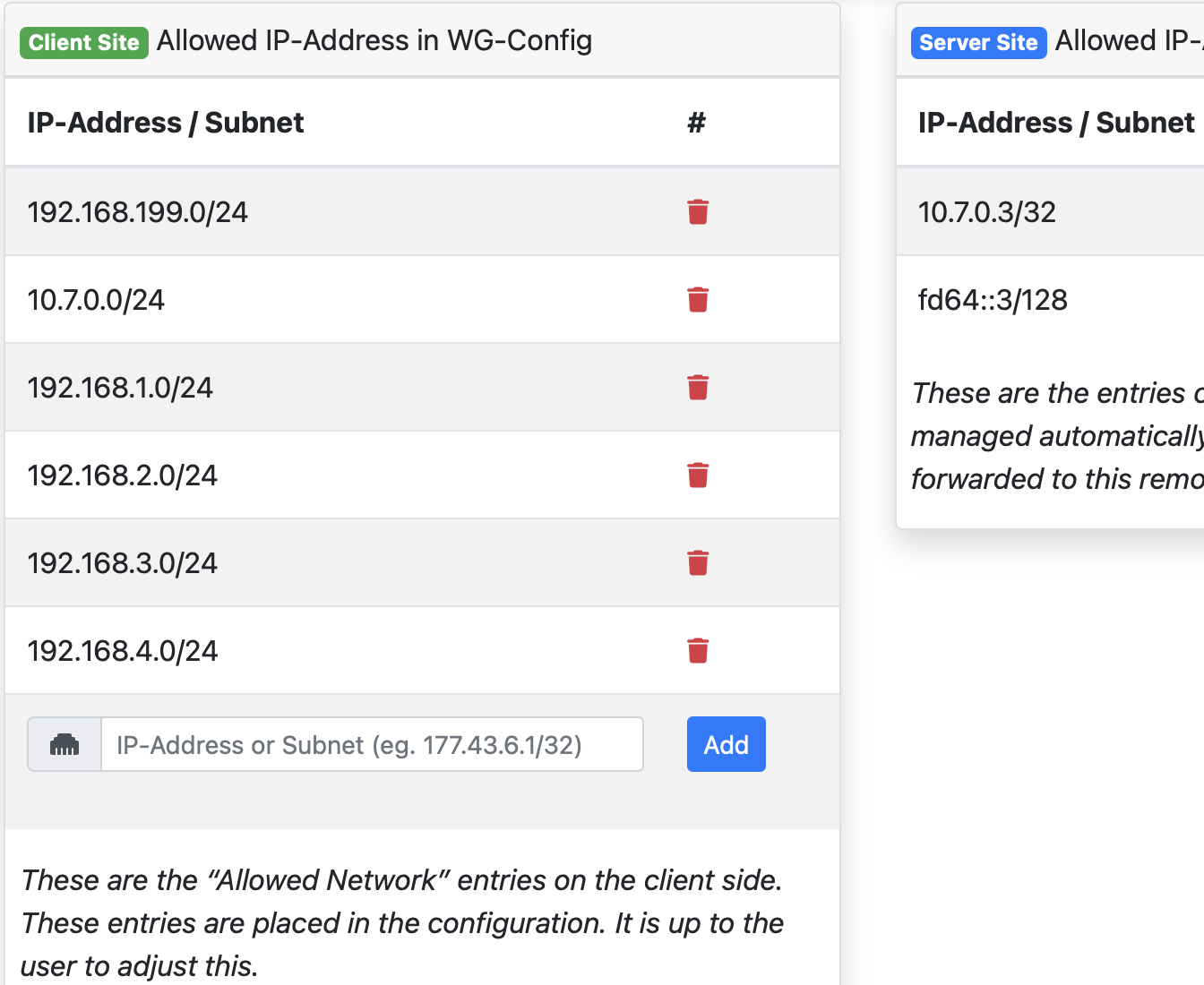Click the 10.7.0.0/24 address text

pos(97,300)
